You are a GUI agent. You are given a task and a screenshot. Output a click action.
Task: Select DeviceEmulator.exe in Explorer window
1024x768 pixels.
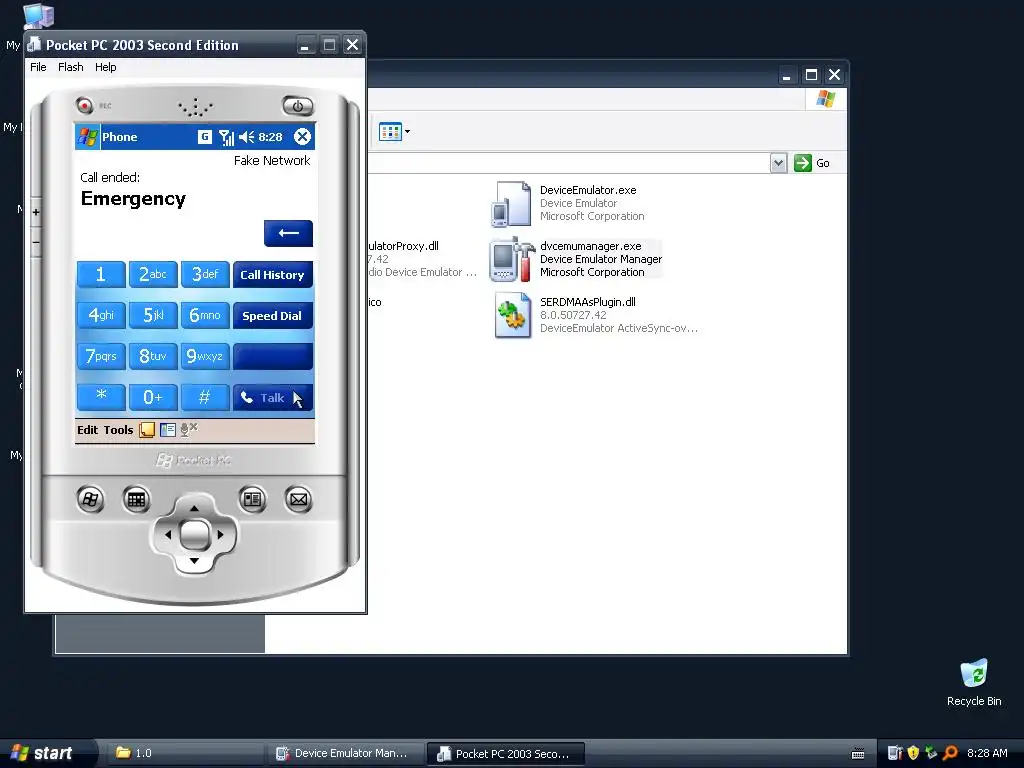[x=567, y=203]
